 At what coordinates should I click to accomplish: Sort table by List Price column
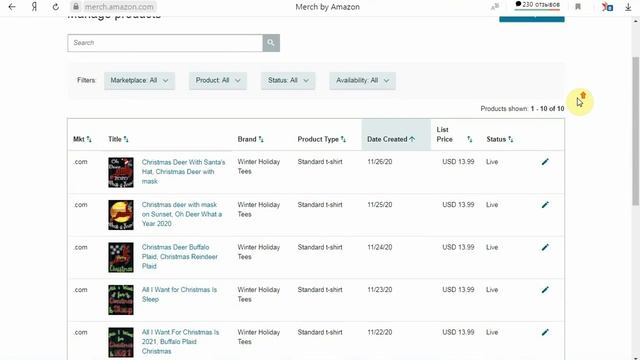coord(454,135)
